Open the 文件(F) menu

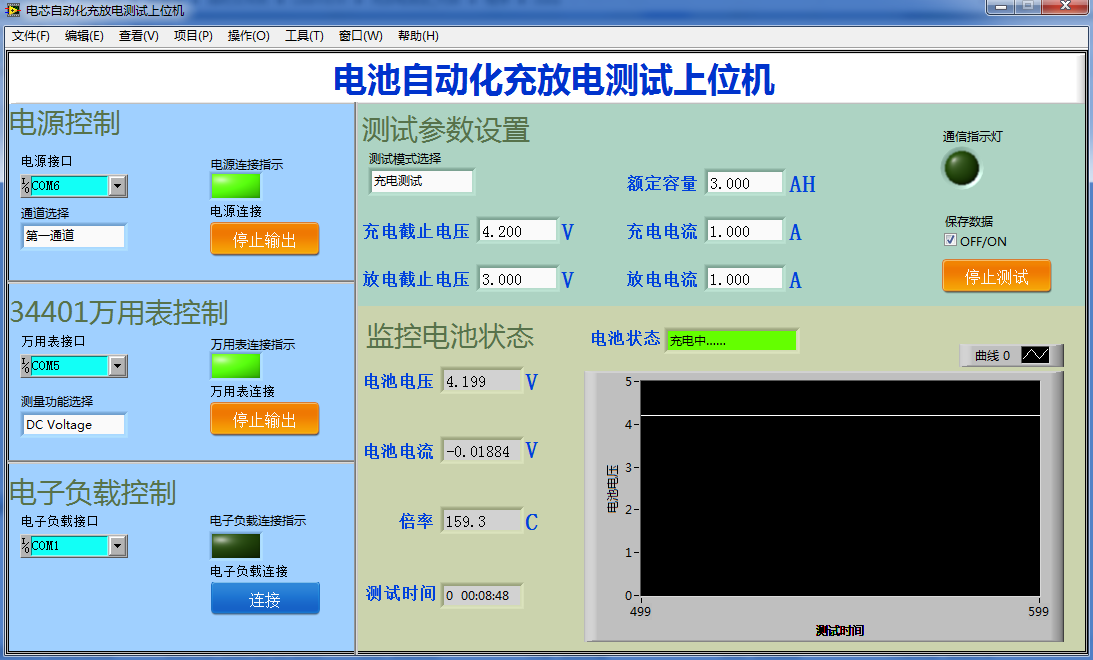31,36
